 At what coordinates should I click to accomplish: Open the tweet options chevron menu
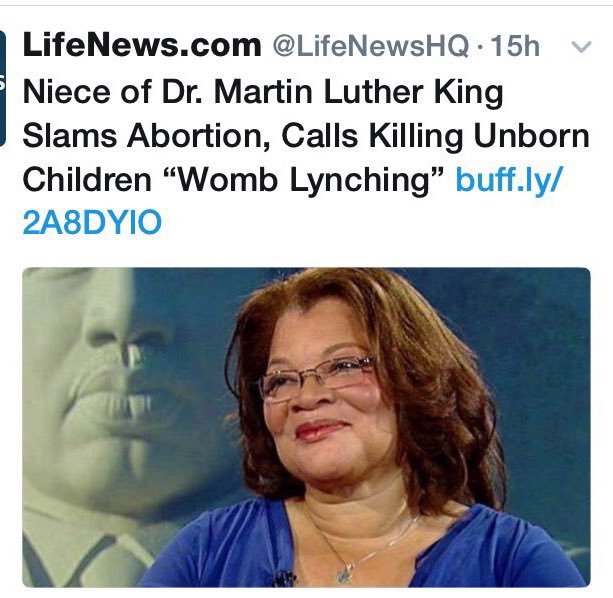coord(581,47)
